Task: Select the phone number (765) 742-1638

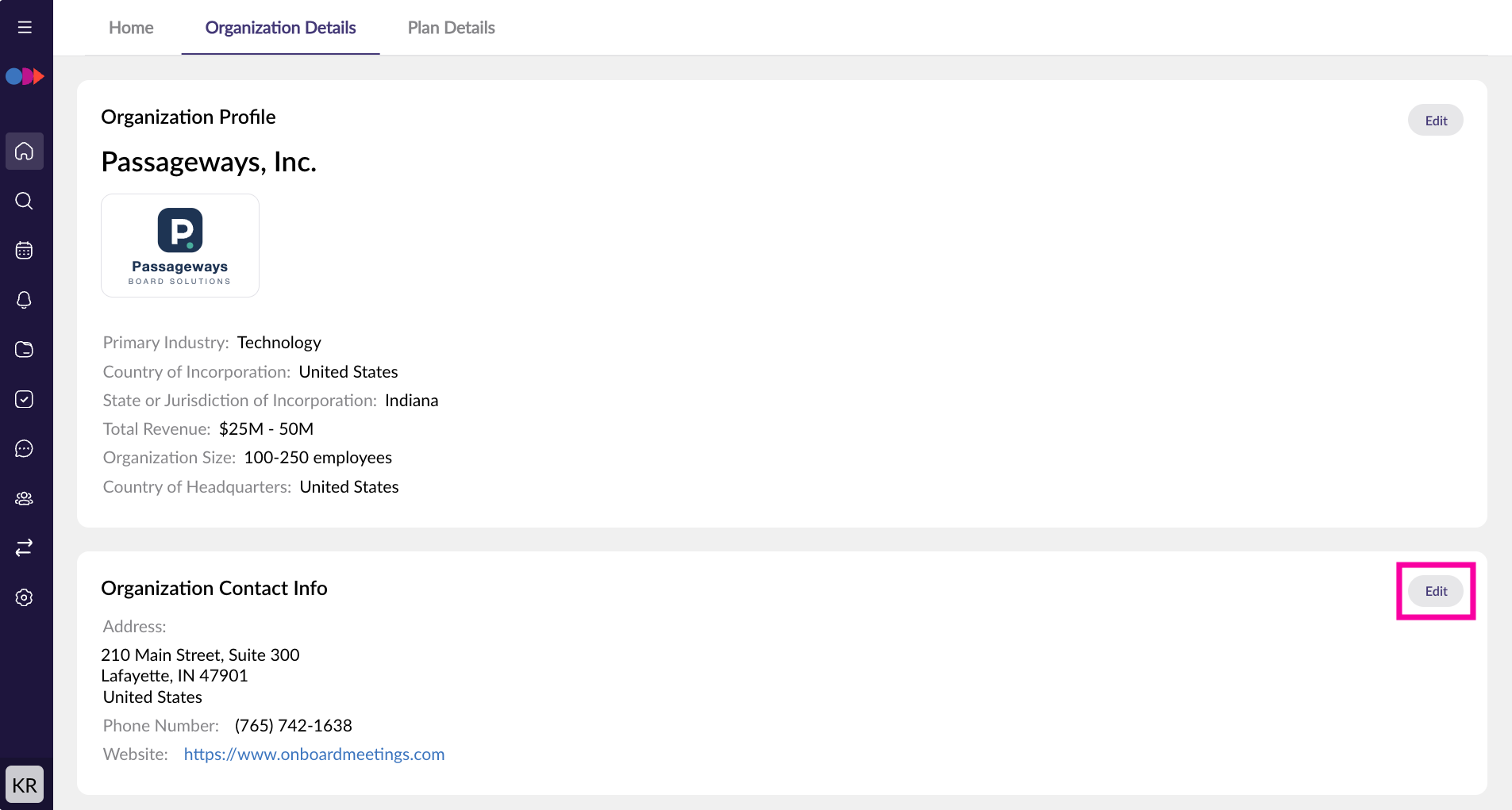Action: pyautogui.click(x=293, y=726)
